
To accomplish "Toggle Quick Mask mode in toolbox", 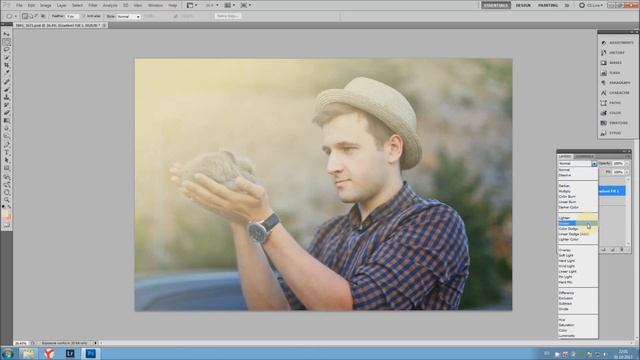I will point(7,225).
